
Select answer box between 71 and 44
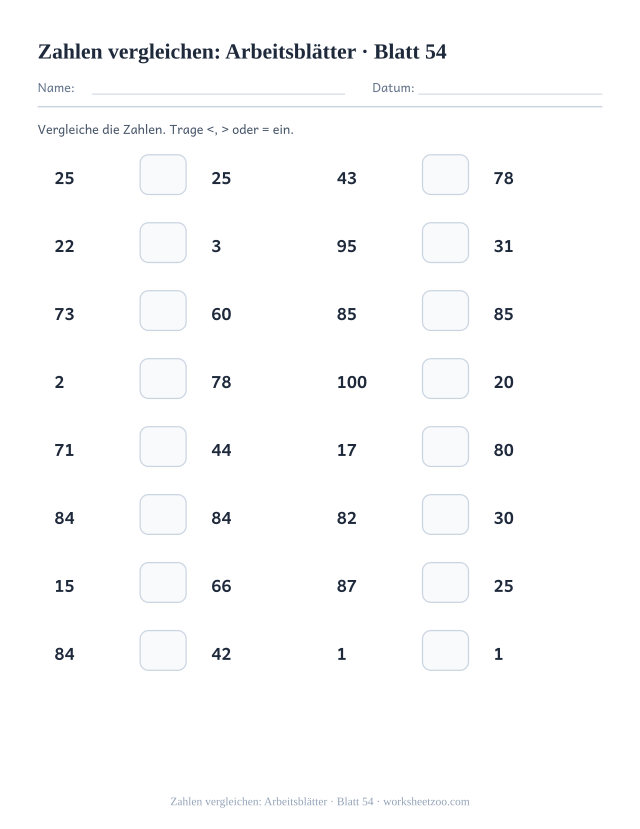(x=163, y=447)
